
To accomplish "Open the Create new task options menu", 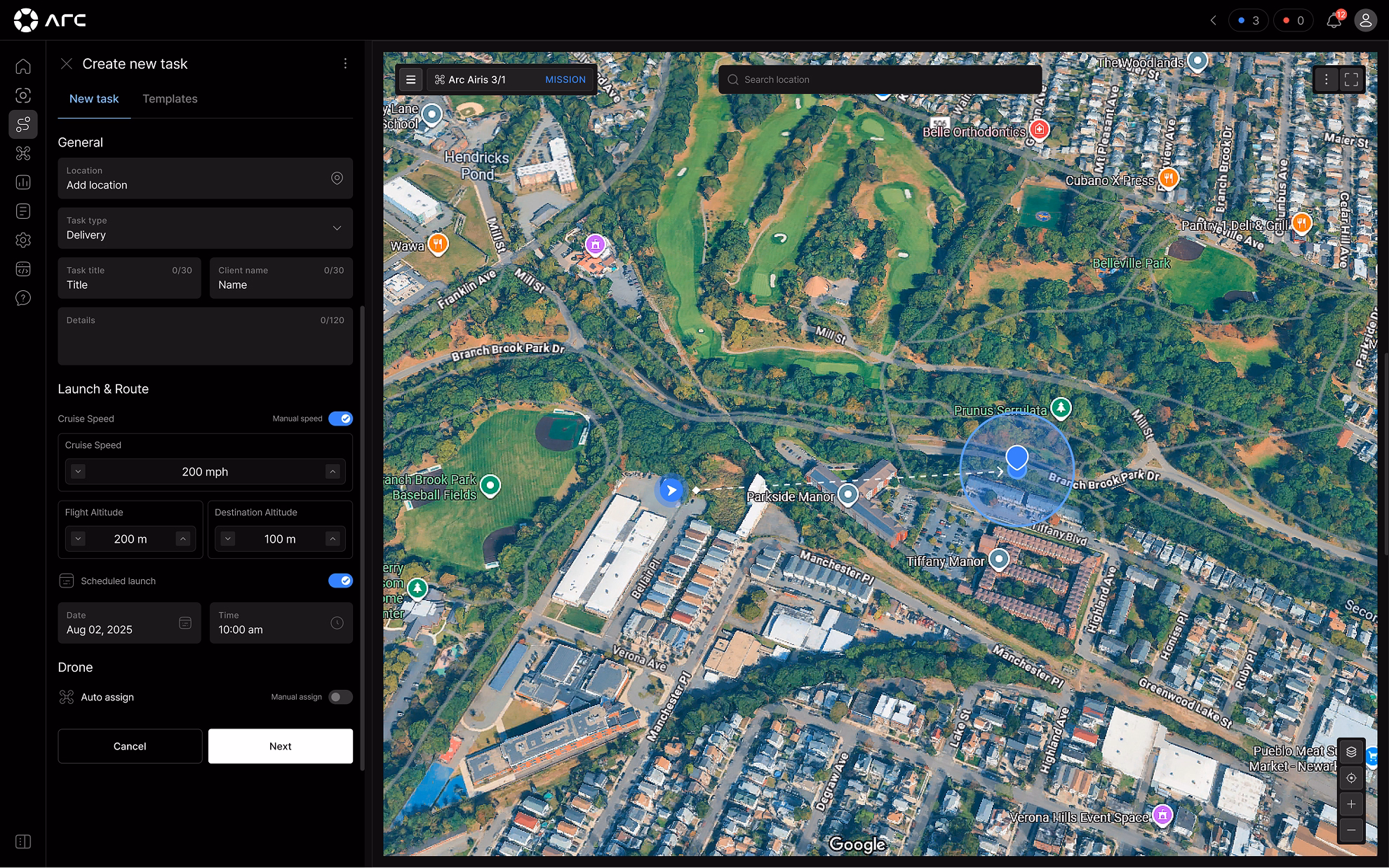I will pos(345,63).
